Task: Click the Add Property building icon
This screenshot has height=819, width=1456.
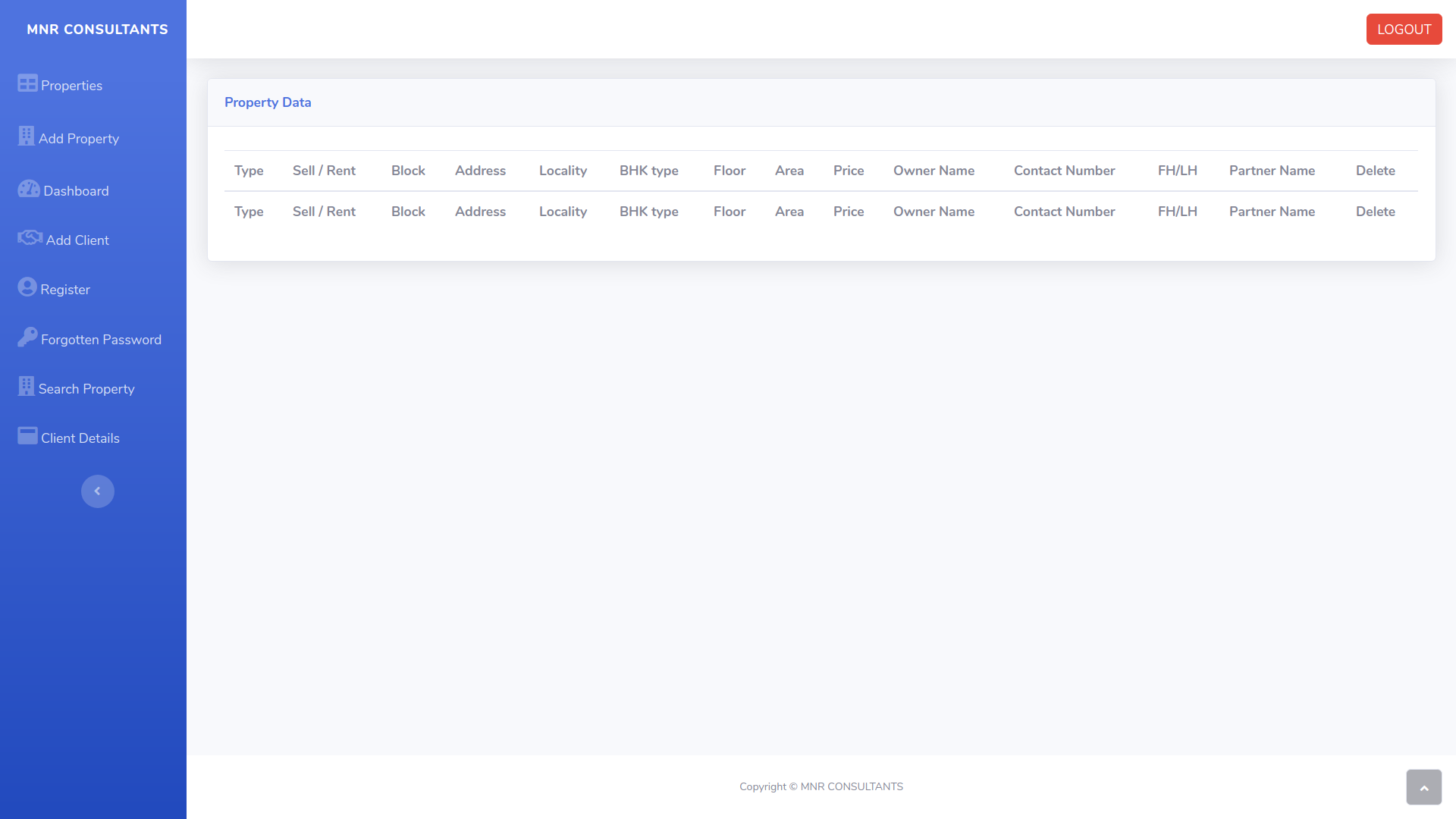Action: tap(27, 136)
